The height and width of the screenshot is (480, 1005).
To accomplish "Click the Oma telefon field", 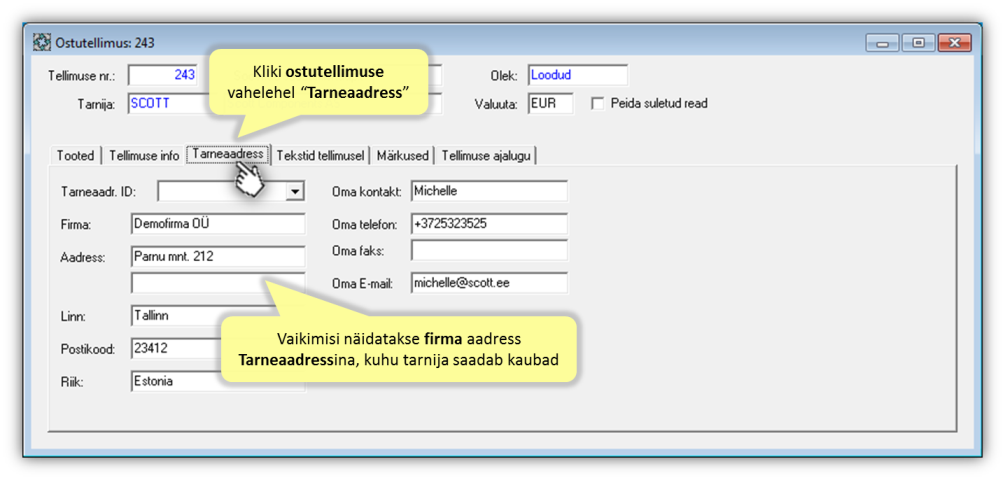I will click(488, 224).
